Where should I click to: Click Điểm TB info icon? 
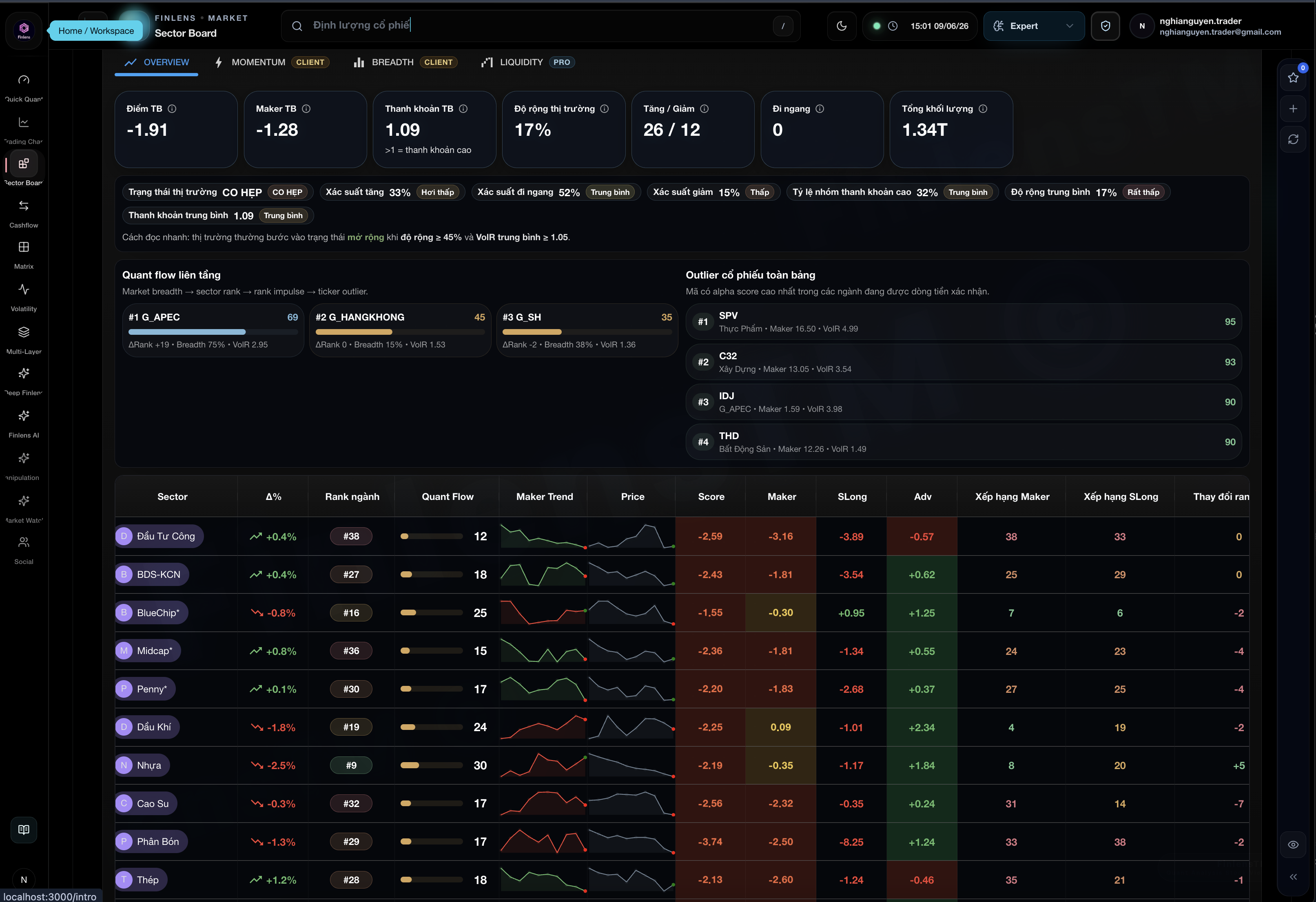pos(172,108)
